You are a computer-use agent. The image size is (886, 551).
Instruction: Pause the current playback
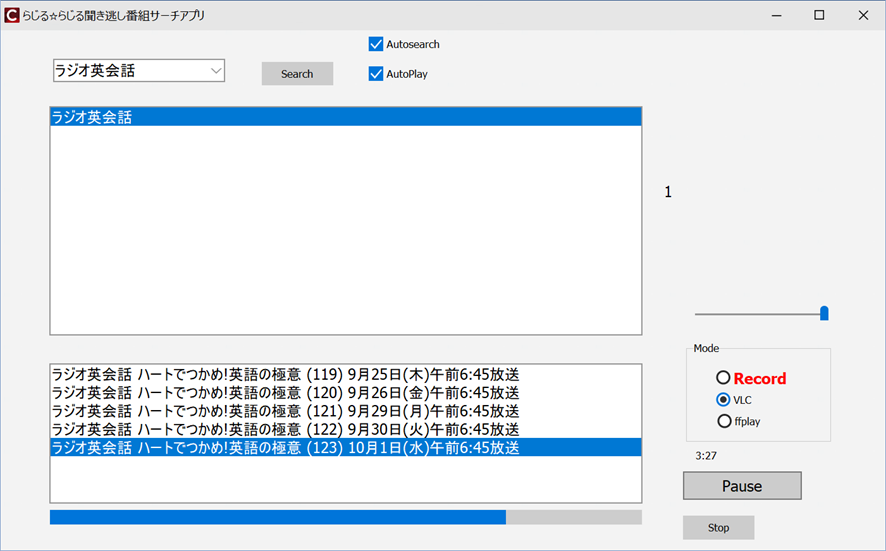pyautogui.click(x=741, y=486)
